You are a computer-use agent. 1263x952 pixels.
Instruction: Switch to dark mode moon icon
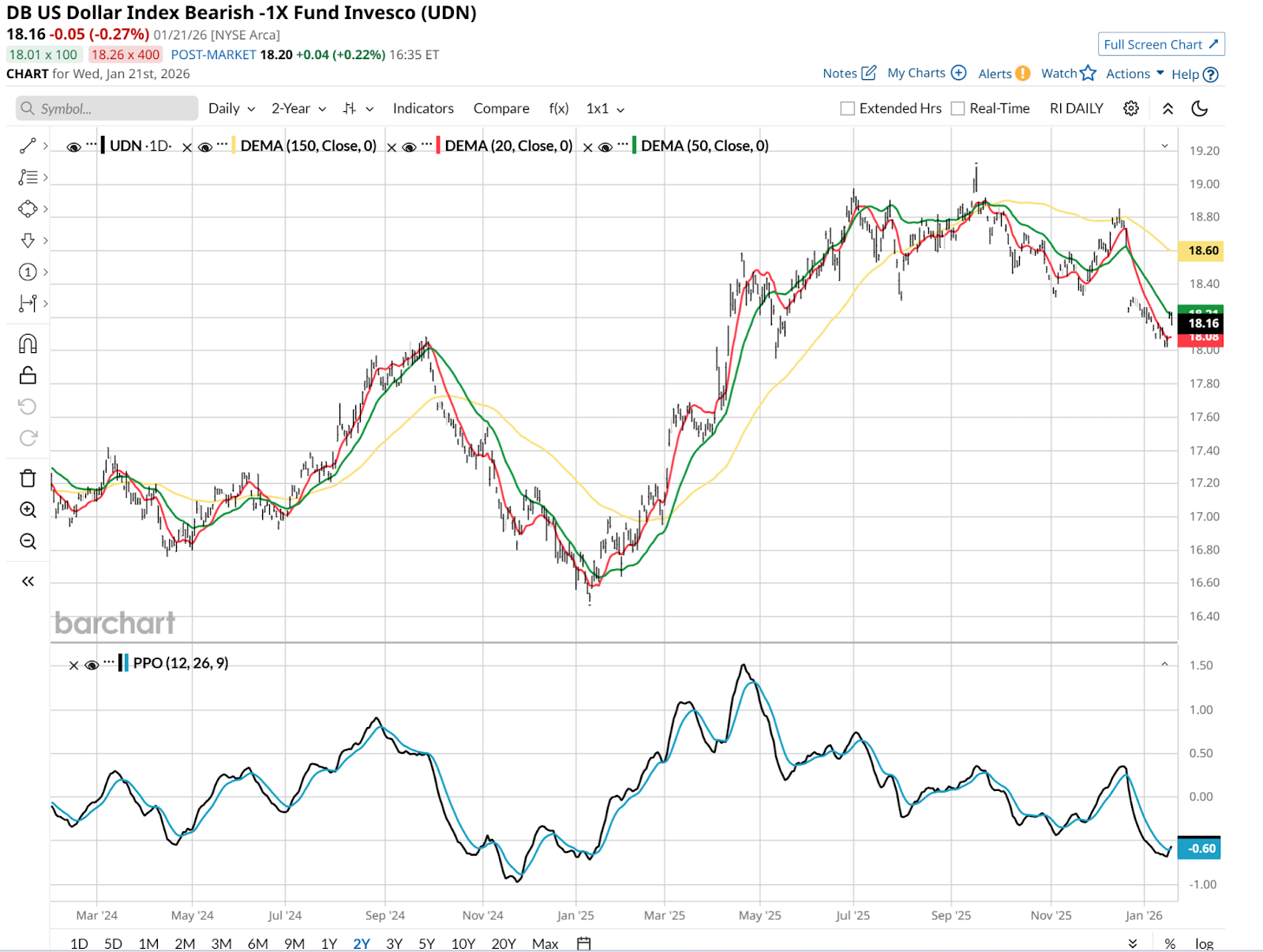[x=1199, y=109]
